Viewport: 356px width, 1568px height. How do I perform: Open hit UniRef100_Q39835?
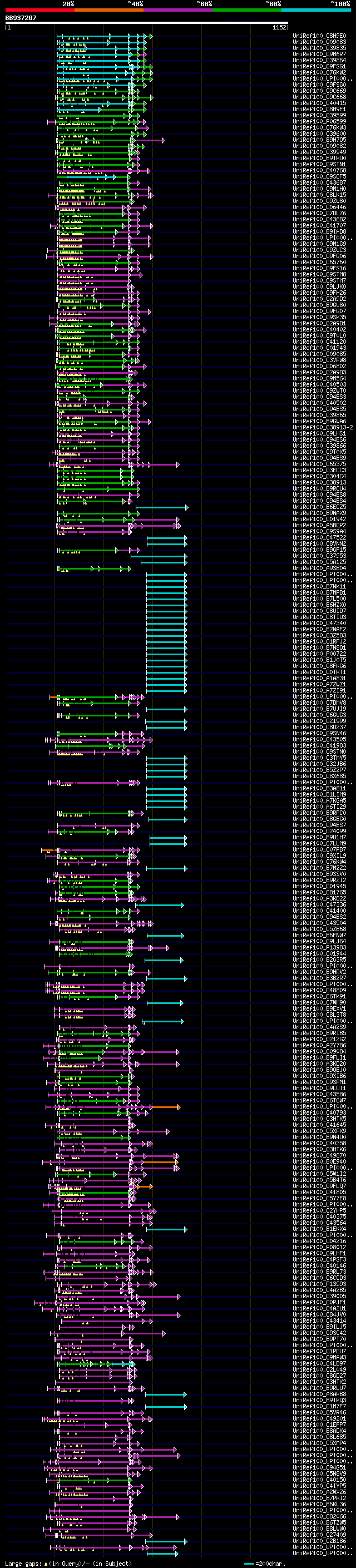(x=319, y=48)
